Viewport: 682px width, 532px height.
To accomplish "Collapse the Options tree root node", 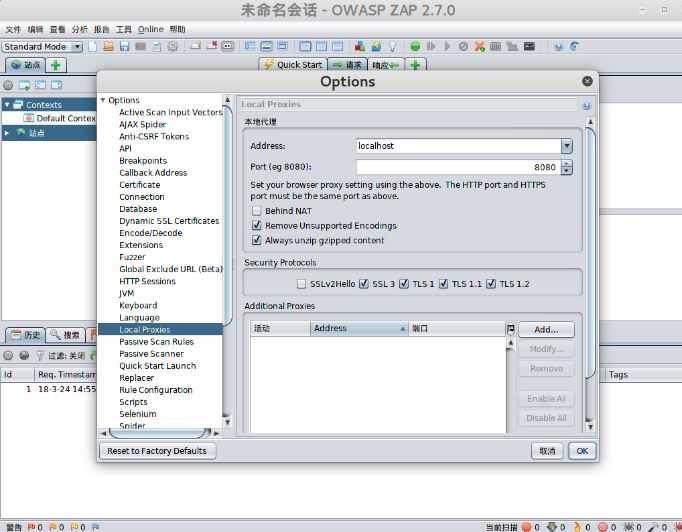I will 103,100.
